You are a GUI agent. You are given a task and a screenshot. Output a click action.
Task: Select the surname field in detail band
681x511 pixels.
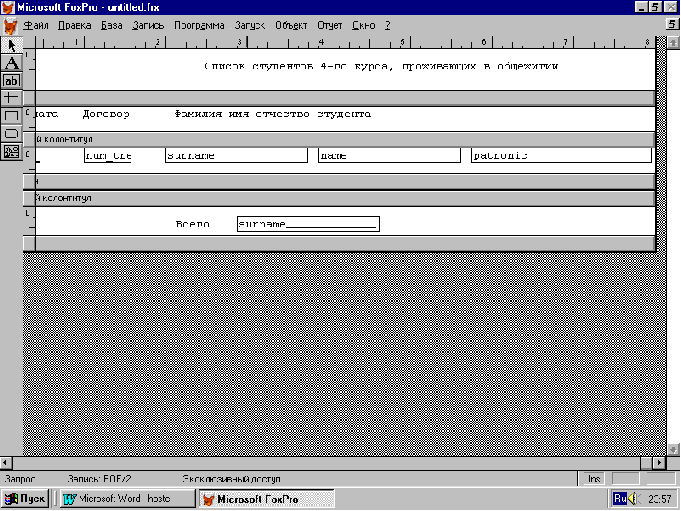point(236,155)
